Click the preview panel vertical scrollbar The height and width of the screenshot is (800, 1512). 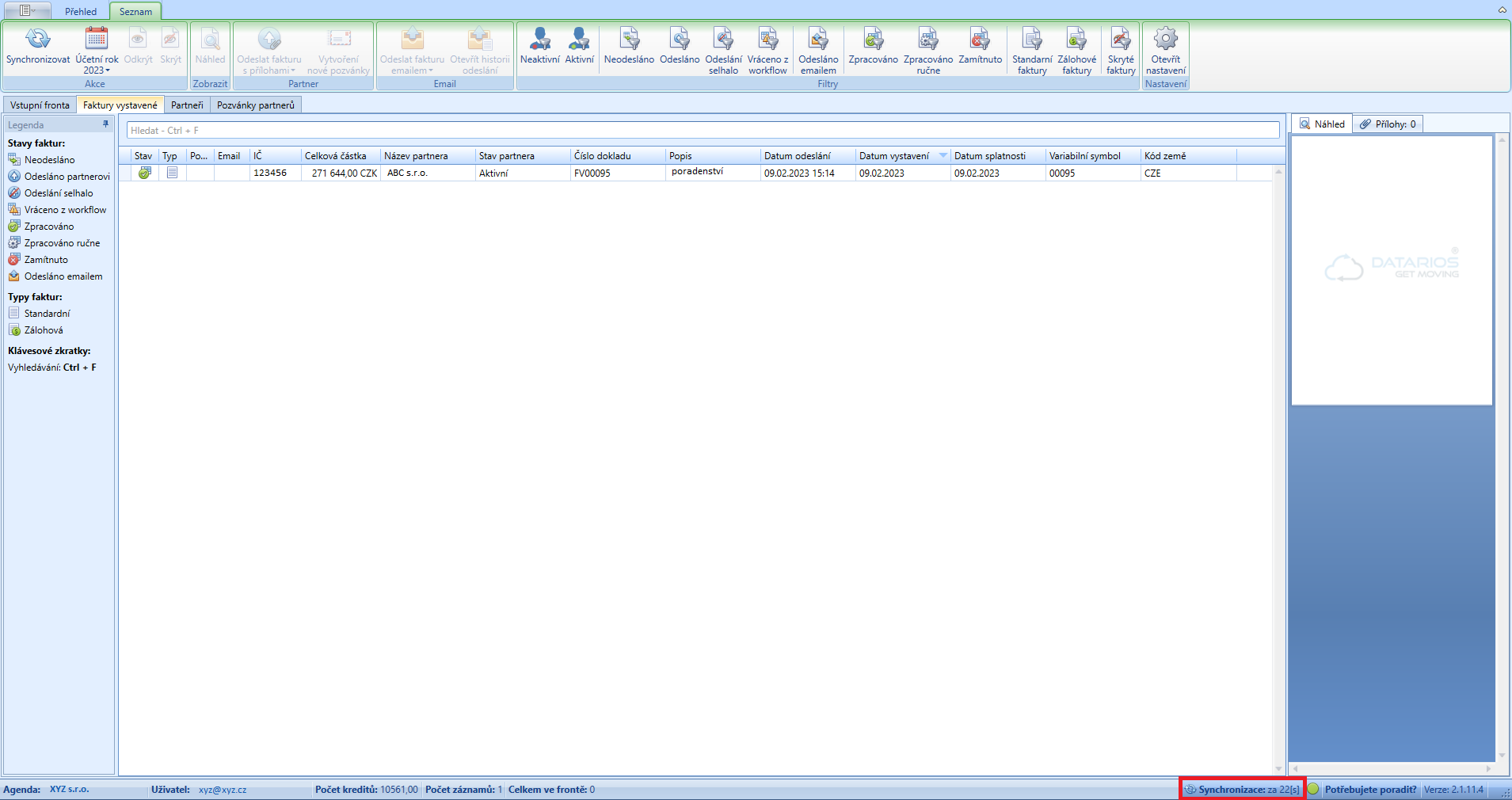pyautogui.click(x=1502, y=444)
